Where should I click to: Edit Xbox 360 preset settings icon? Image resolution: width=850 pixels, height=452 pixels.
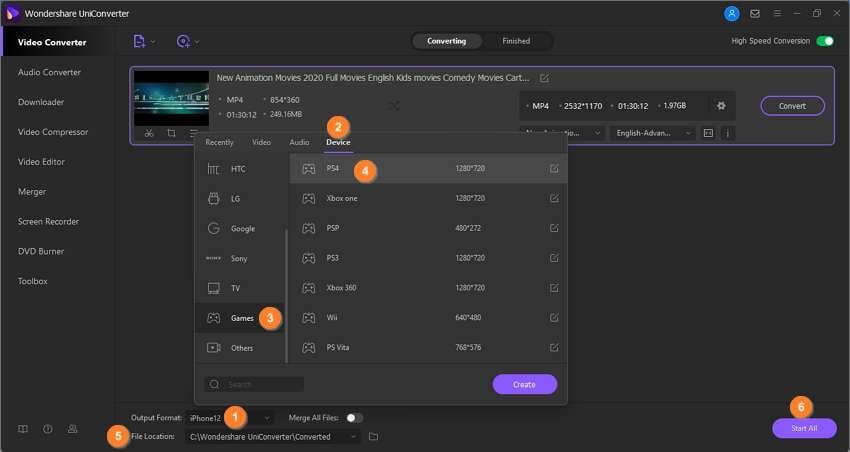pyautogui.click(x=554, y=288)
